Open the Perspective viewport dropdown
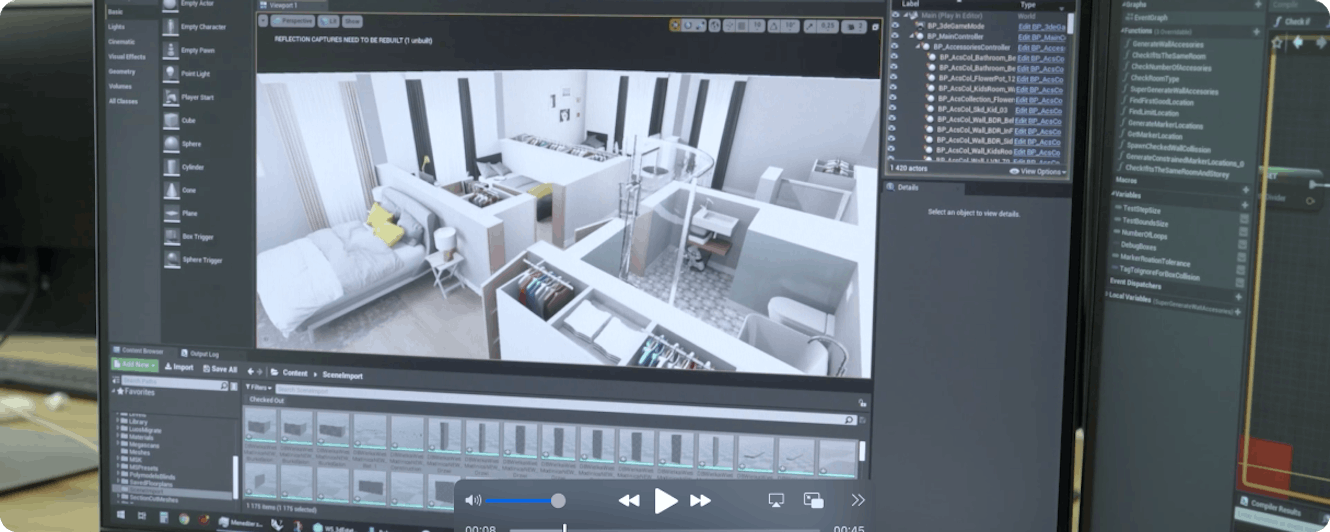 [x=292, y=21]
